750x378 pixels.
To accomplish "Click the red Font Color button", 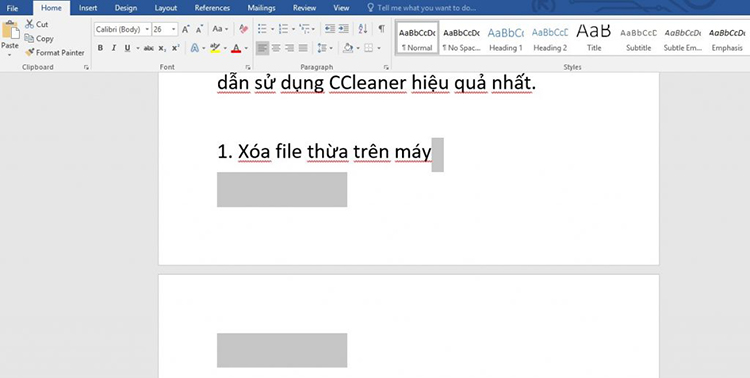I will coord(236,48).
